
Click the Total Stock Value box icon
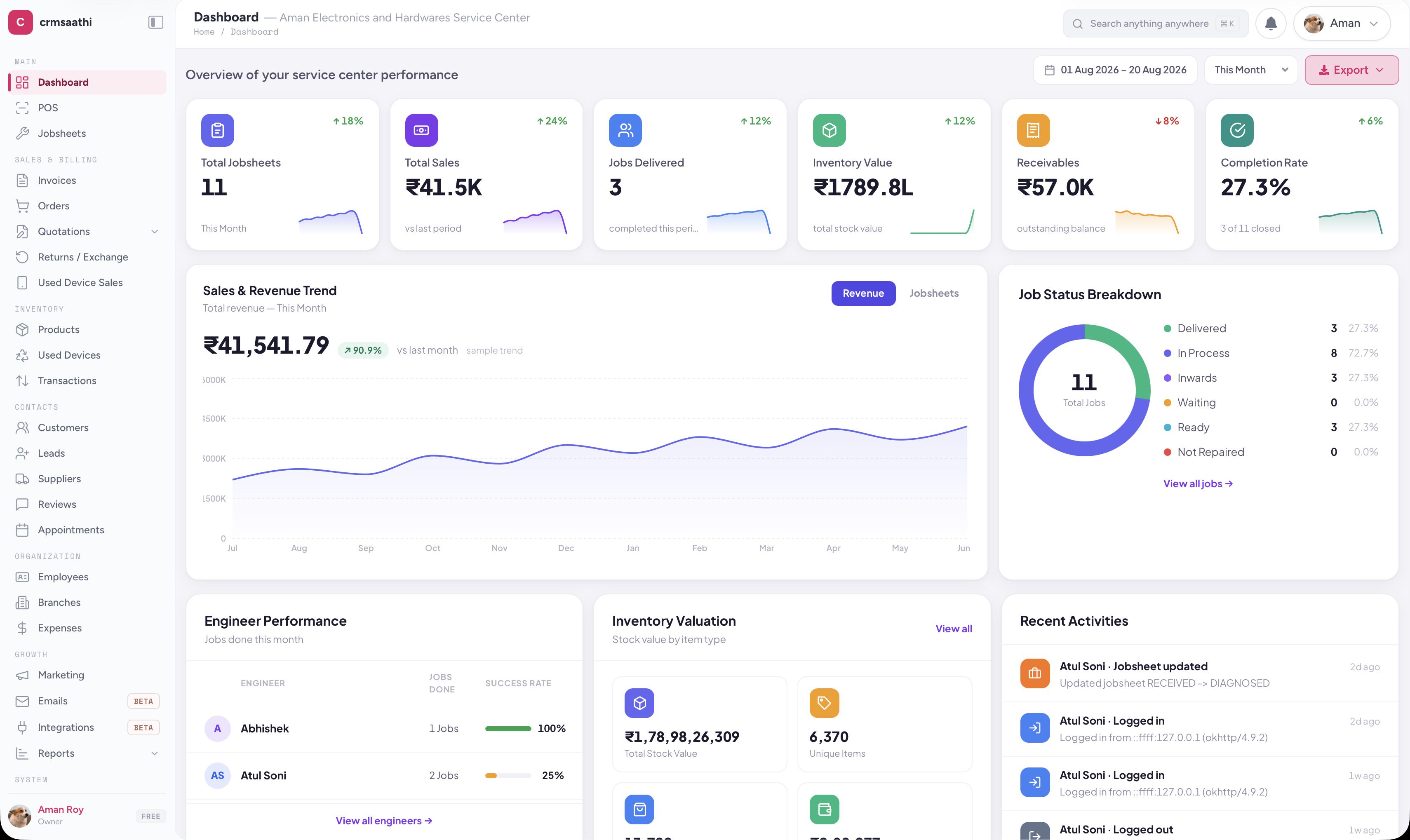[x=639, y=703]
